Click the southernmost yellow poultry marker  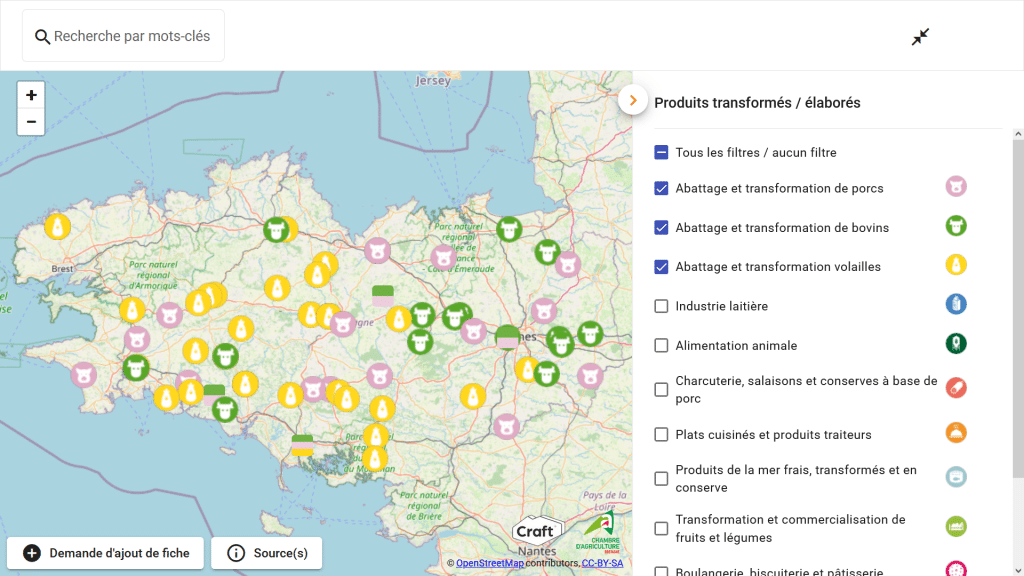pyautogui.click(x=375, y=458)
